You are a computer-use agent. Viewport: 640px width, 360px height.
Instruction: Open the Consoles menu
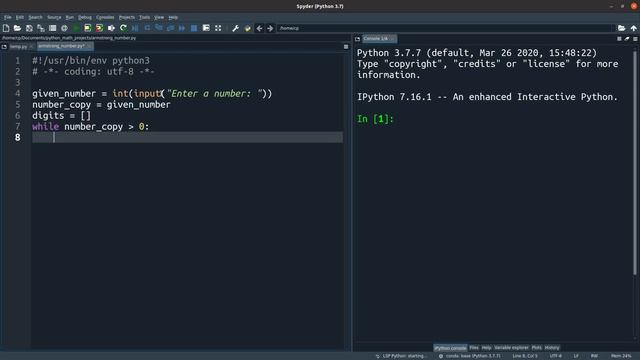[105, 17]
